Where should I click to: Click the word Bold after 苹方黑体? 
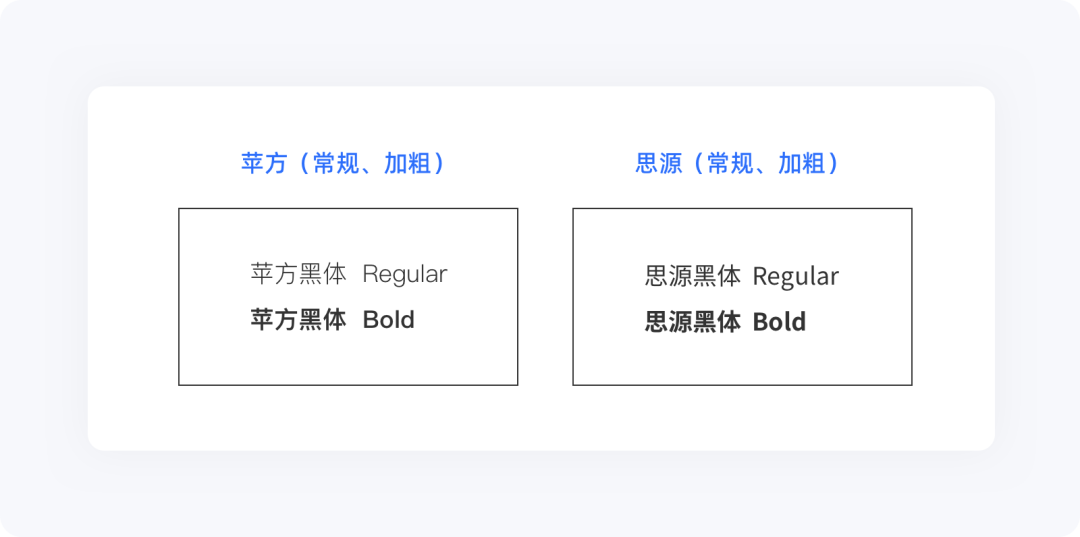[388, 320]
